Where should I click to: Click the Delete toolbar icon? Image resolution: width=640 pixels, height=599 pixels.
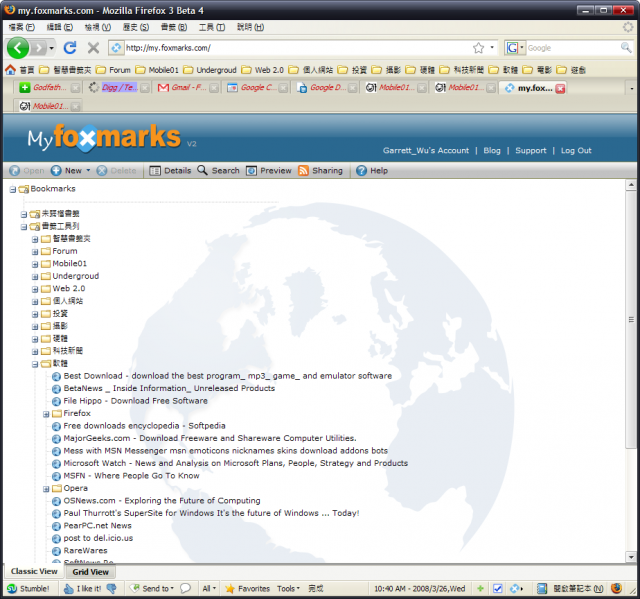[116, 171]
